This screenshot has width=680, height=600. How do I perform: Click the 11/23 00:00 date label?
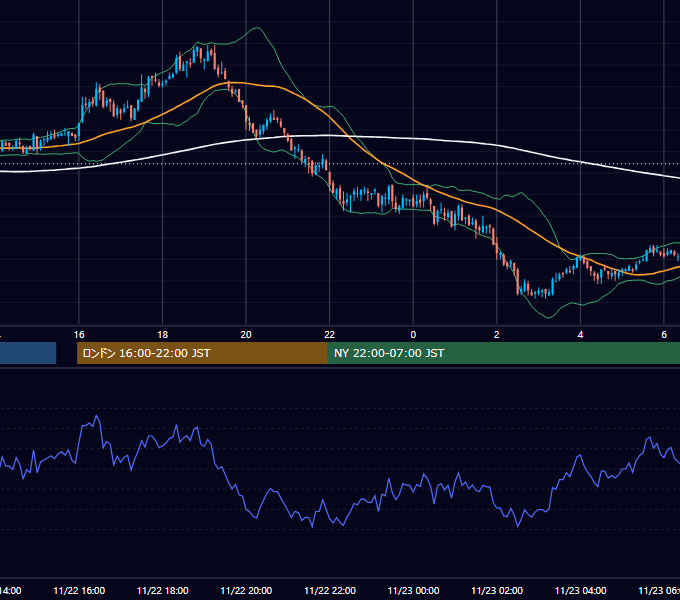pos(413,591)
